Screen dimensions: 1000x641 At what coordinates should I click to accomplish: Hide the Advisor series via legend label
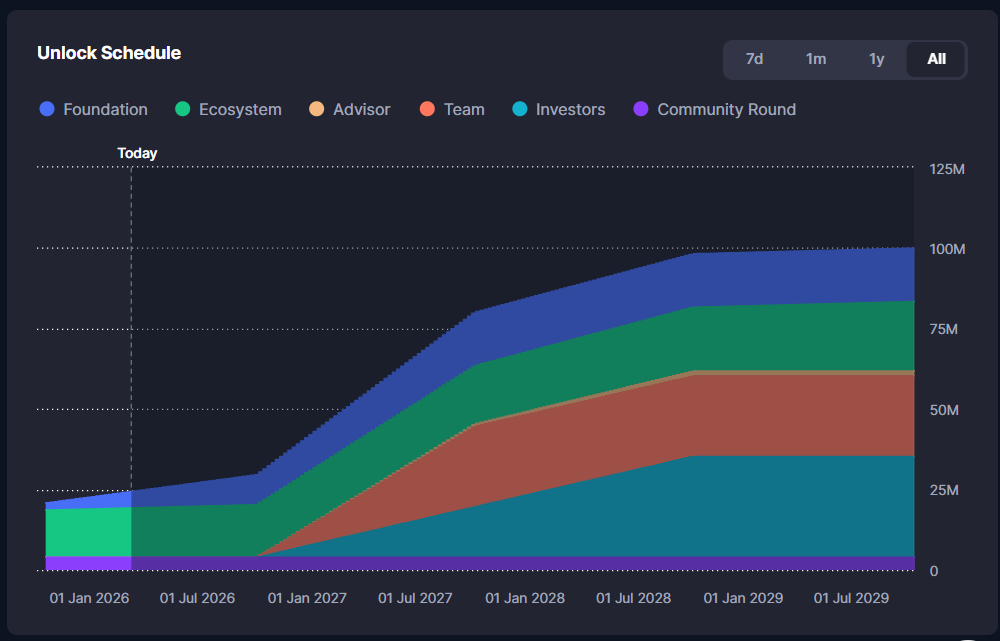[x=361, y=110]
